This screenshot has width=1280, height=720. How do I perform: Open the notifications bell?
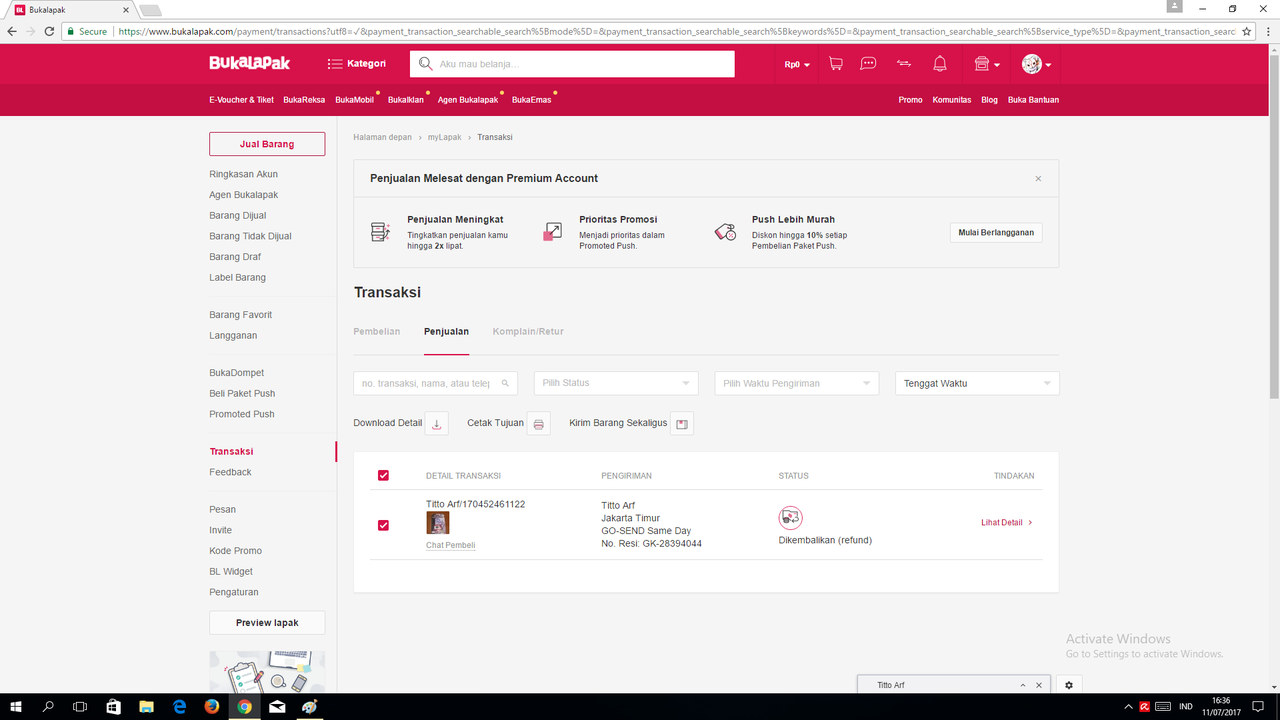[940, 64]
